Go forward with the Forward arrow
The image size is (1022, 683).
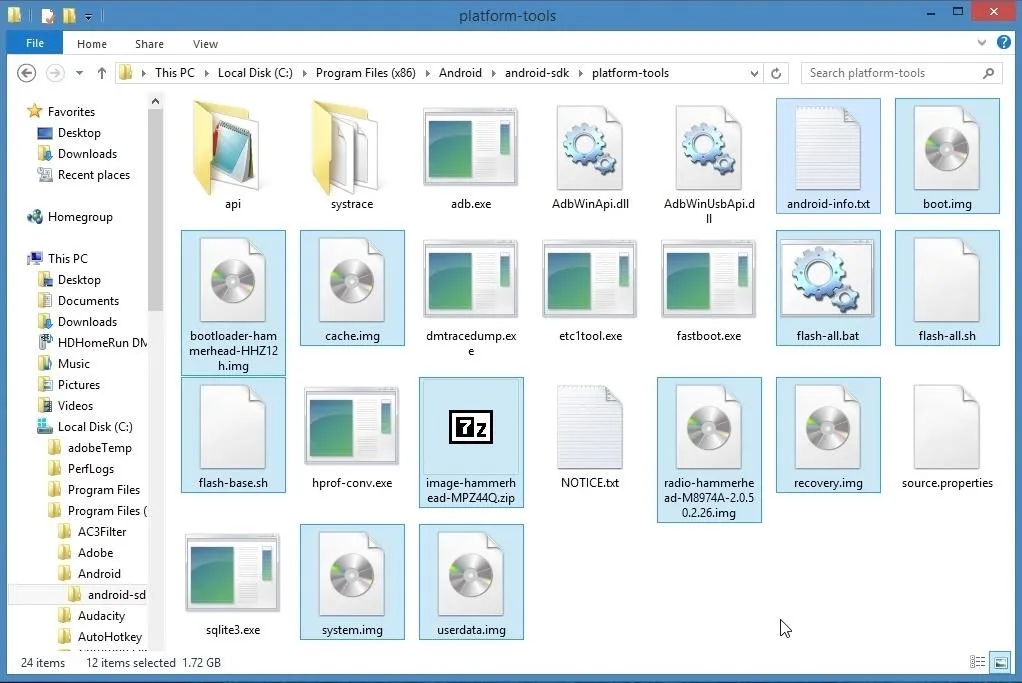pos(55,73)
